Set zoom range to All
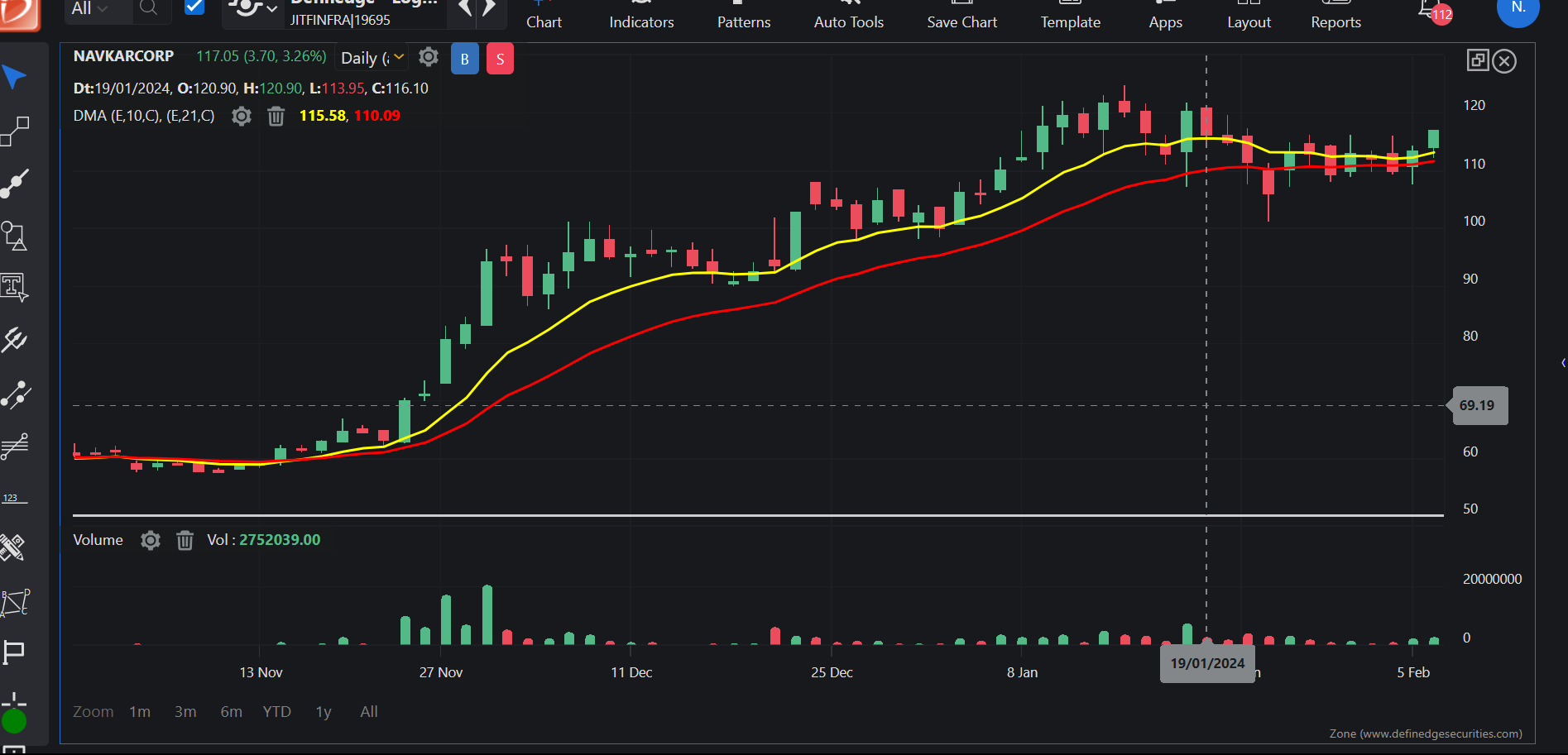Viewport: 1568px width, 755px height. coord(369,711)
